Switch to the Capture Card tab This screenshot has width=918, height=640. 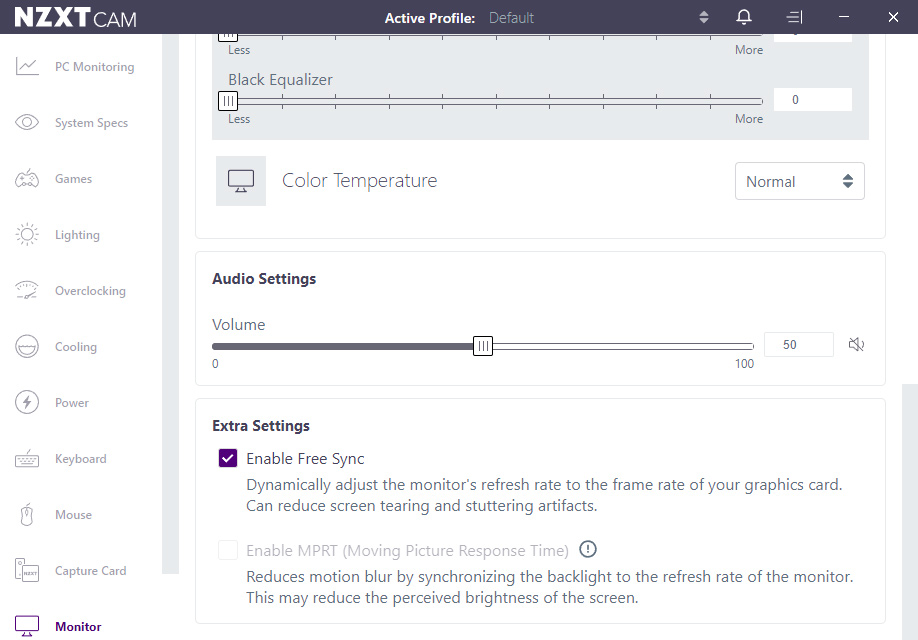(x=90, y=571)
